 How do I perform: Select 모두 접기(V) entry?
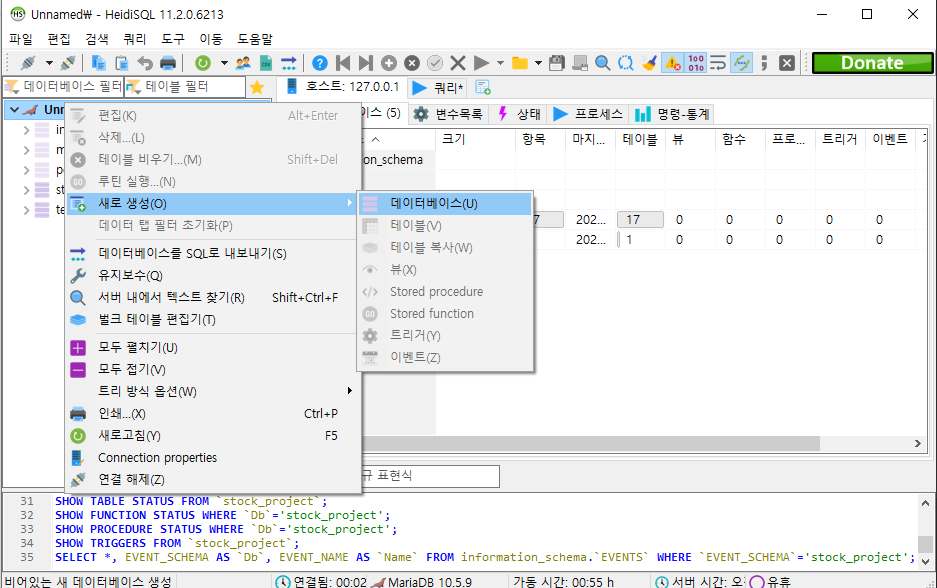212,370
